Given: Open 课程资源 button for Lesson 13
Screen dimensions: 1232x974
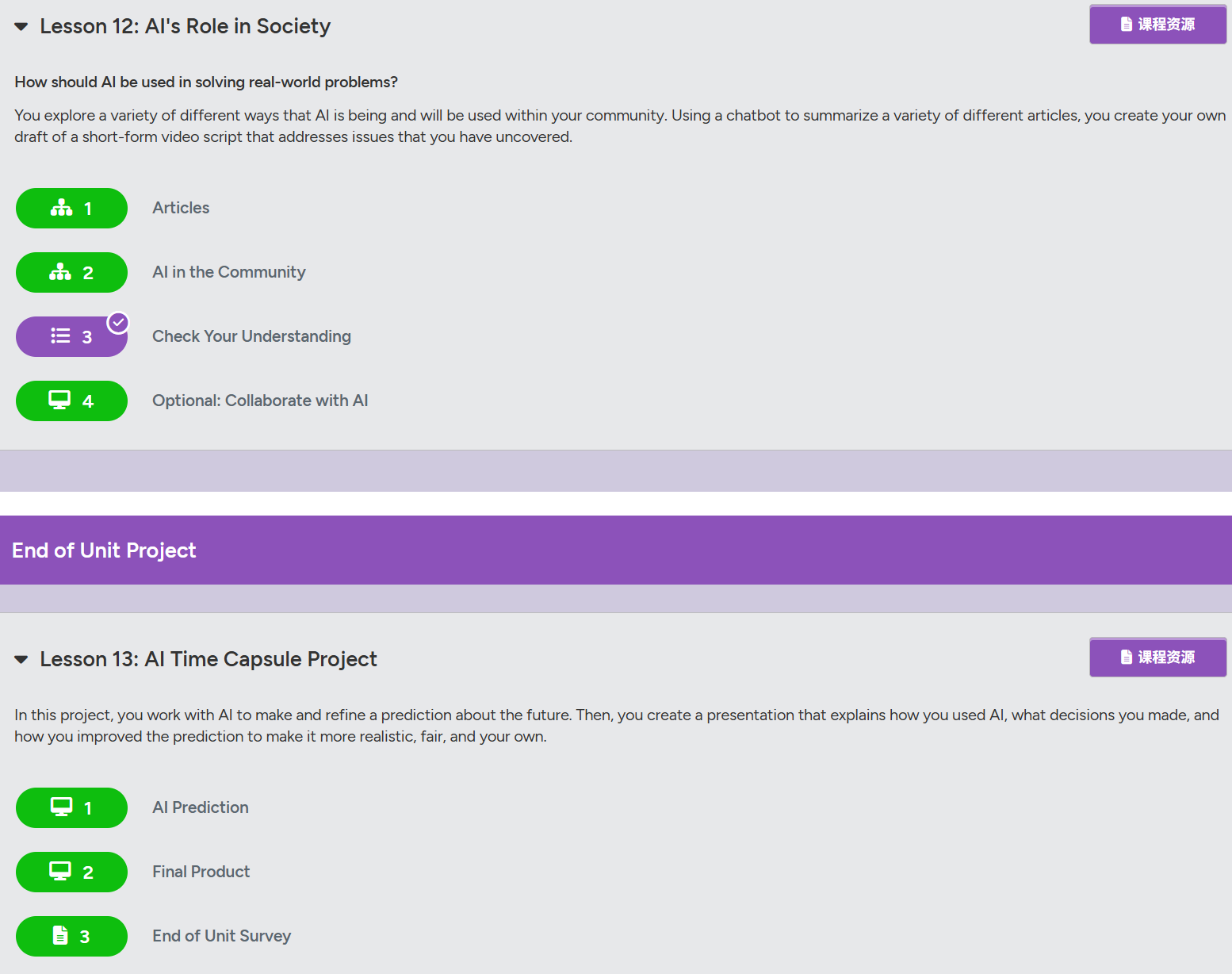Looking at the screenshot, I should 1157,658.
